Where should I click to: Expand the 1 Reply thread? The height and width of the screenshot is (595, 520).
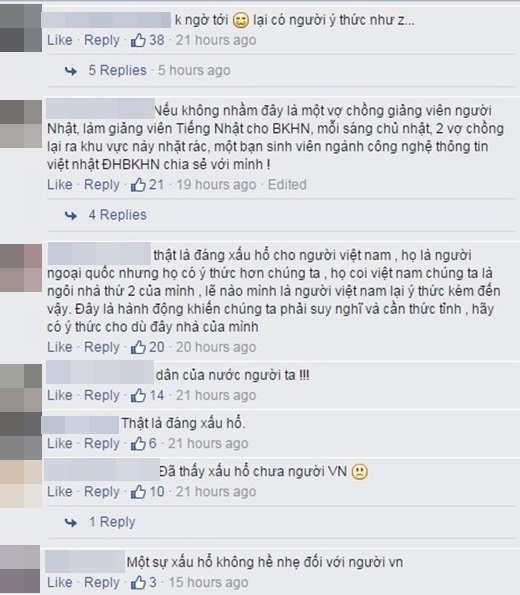click(x=112, y=522)
